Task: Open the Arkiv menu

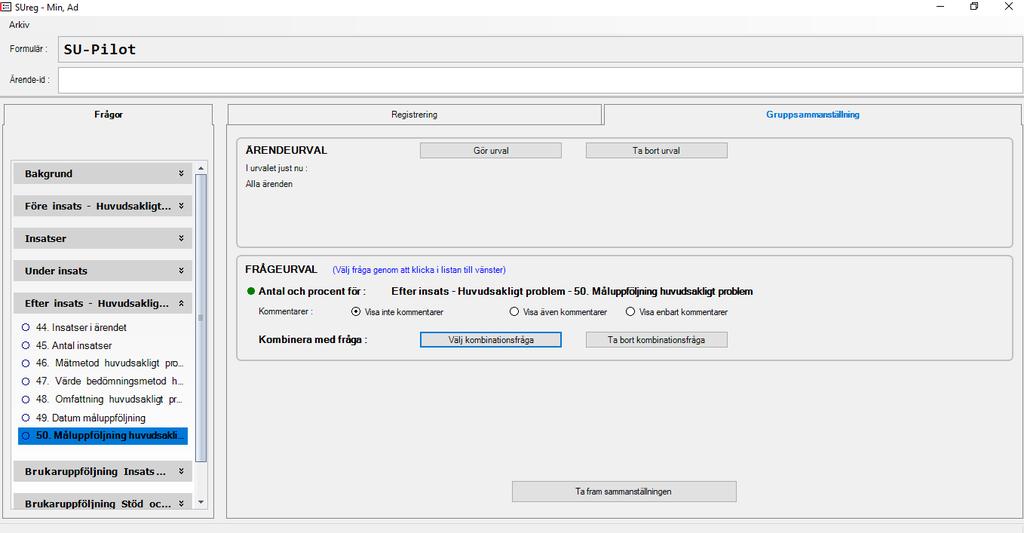Action: click(x=19, y=25)
